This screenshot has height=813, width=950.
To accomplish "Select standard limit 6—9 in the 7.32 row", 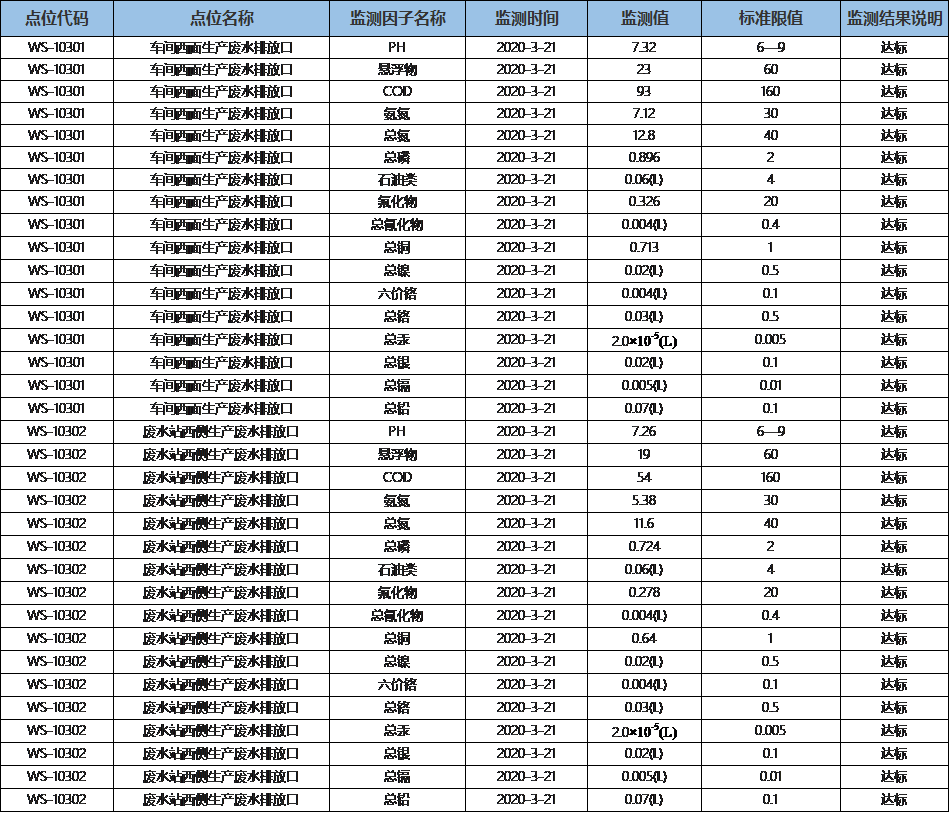I will point(771,47).
